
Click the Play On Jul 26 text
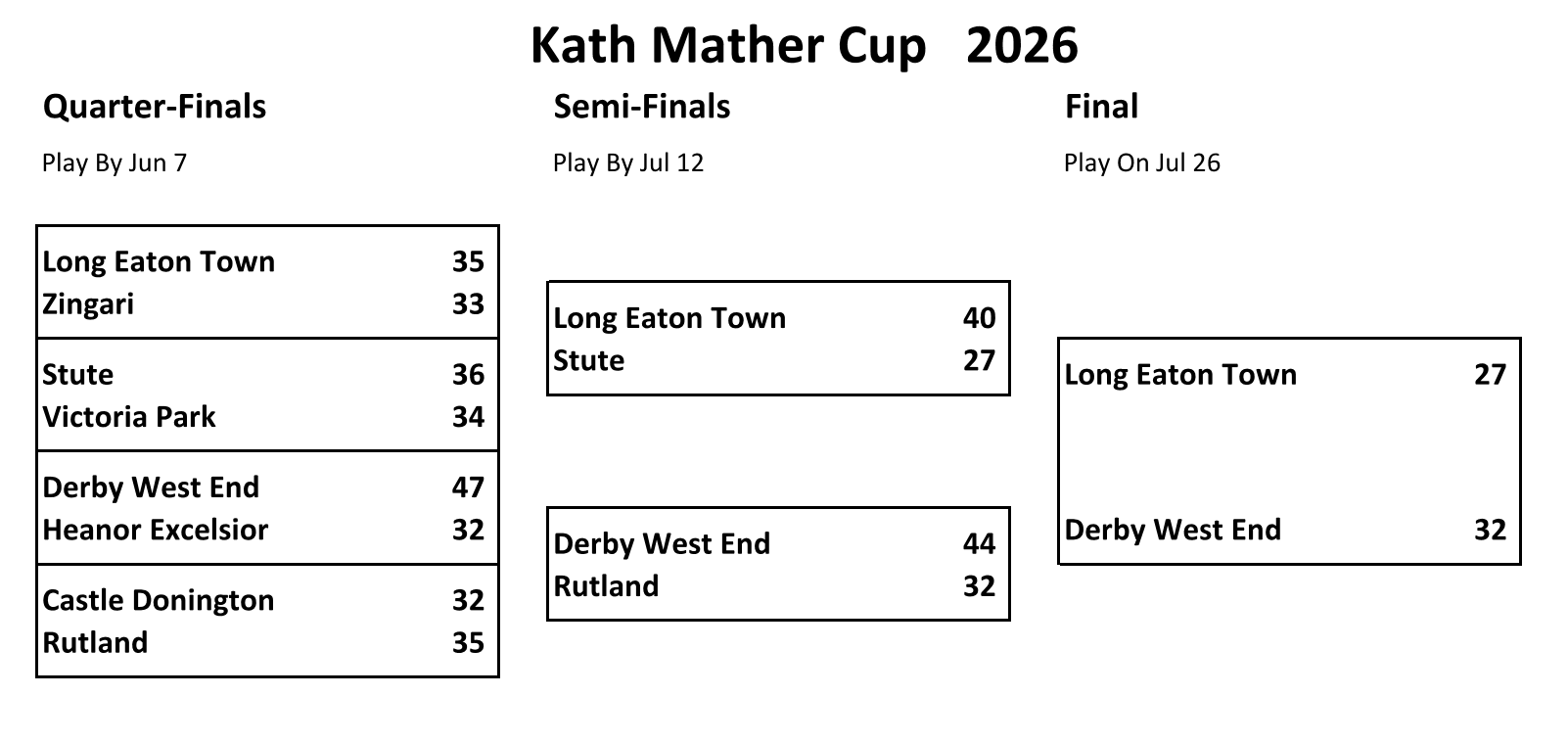click(x=1142, y=162)
